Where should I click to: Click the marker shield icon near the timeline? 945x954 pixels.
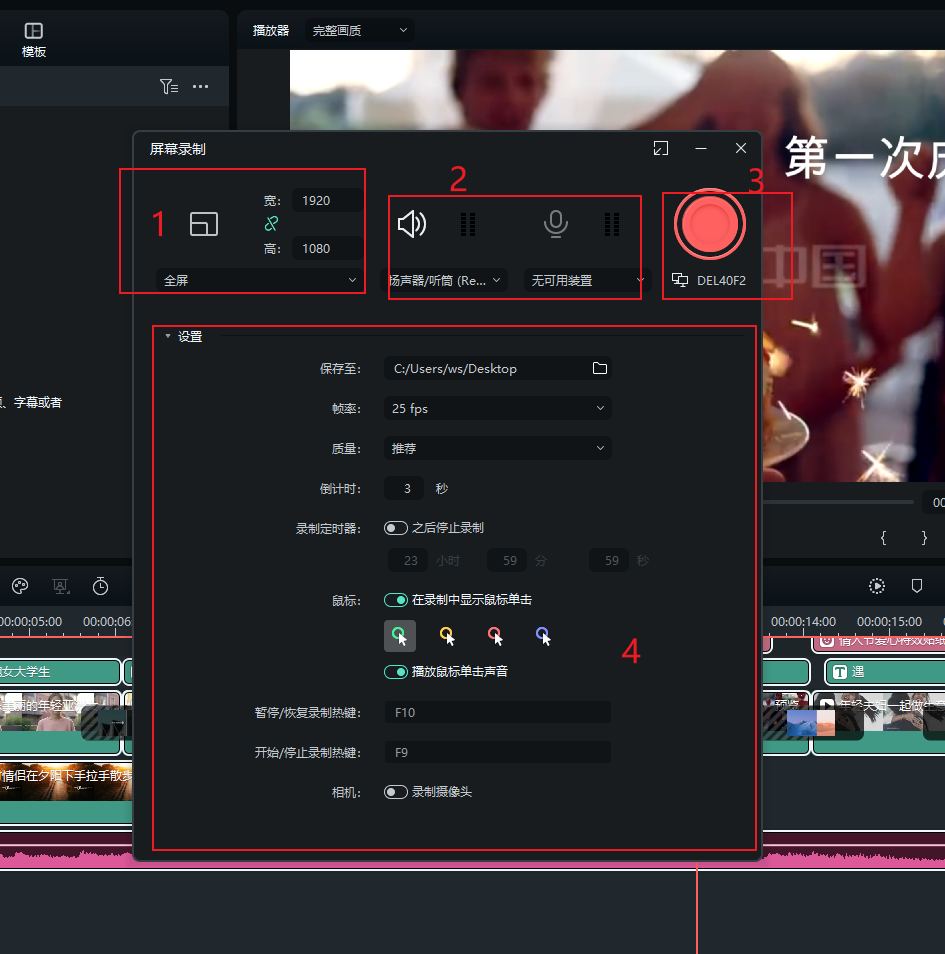pos(915,586)
